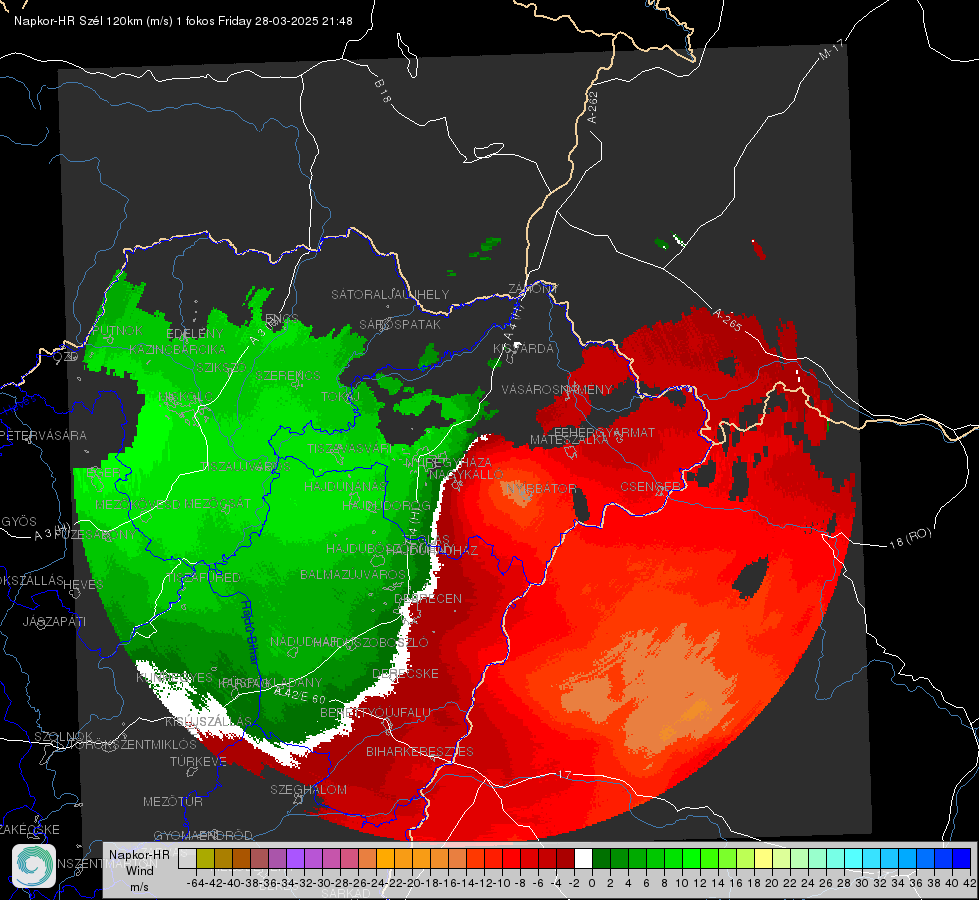Image resolution: width=979 pixels, height=900 pixels.
Task: Click the MEZŐCSÁT town label
Action: click(218, 503)
